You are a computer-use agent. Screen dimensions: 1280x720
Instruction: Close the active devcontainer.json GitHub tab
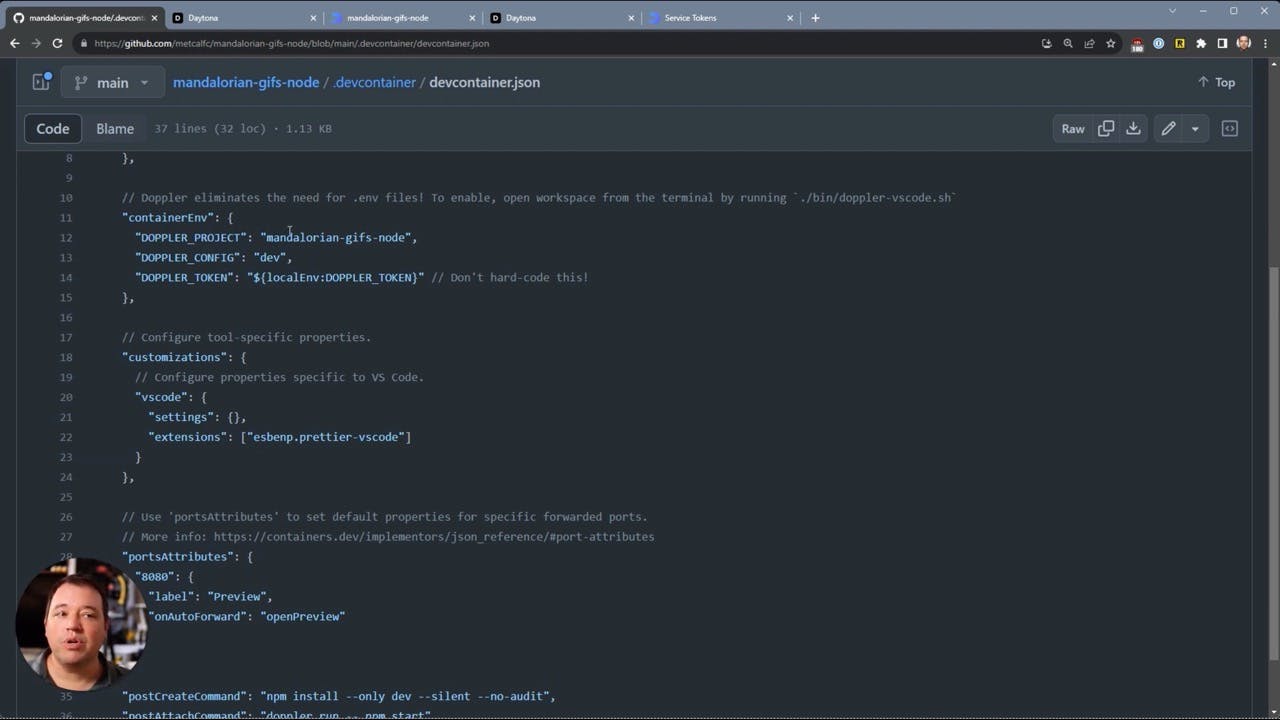154,17
